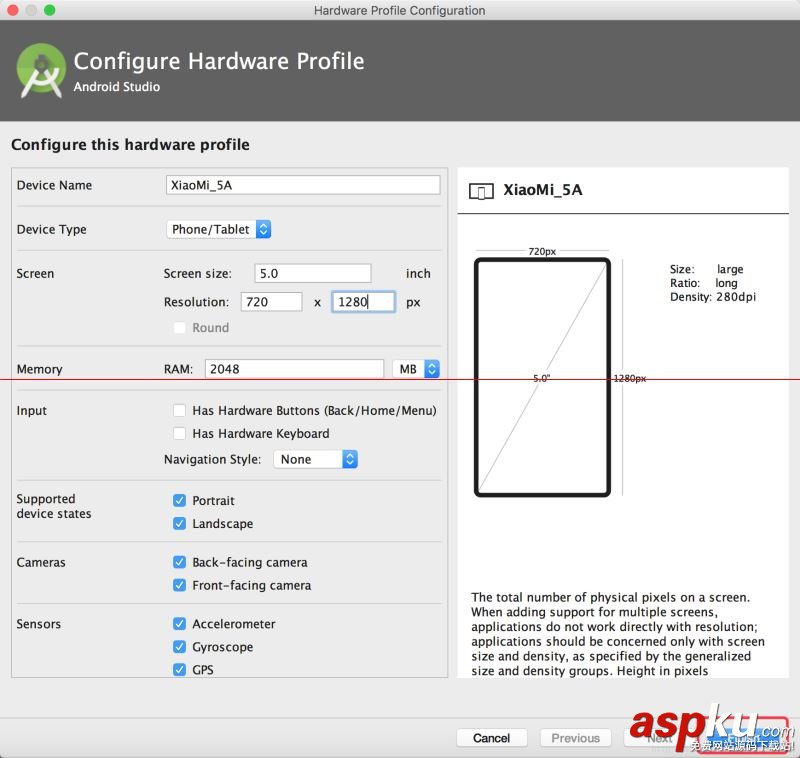Close the Hardware Profile Configuration window
The image size is (800, 758).
coord(13,10)
